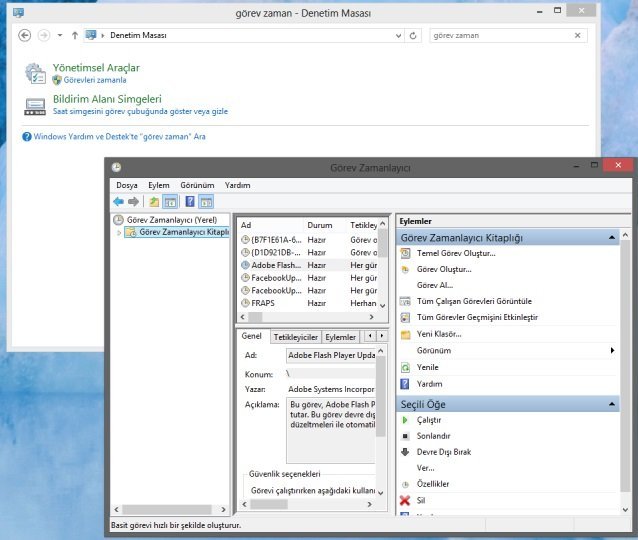
Task: Click the Devre Dışı Bırak down-arrow icon
Action: [405, 452]
